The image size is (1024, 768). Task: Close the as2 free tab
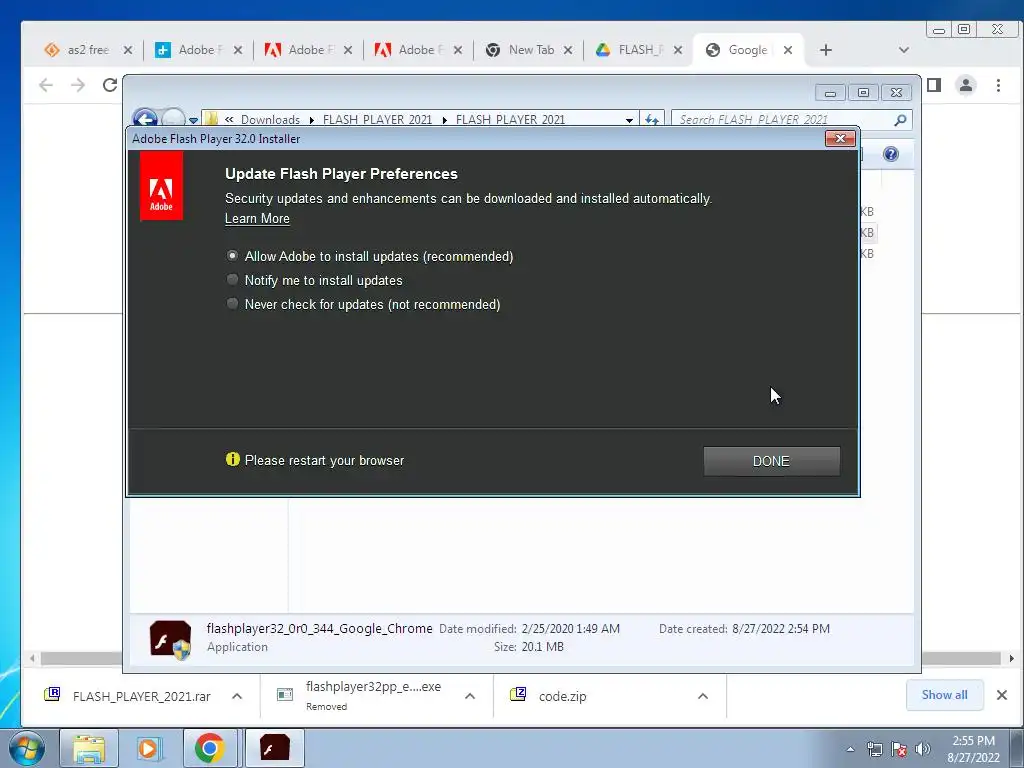pos(128,50)
